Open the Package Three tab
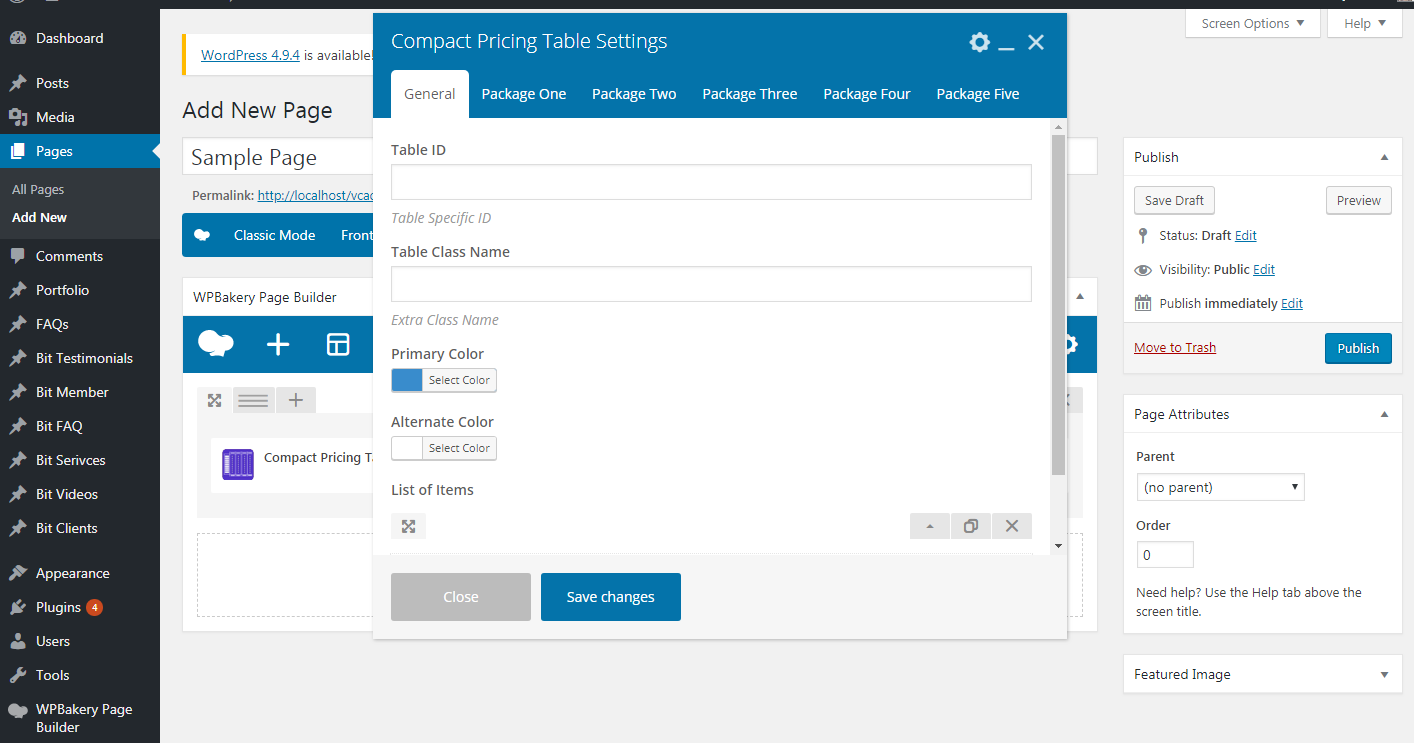 point(750,94)
